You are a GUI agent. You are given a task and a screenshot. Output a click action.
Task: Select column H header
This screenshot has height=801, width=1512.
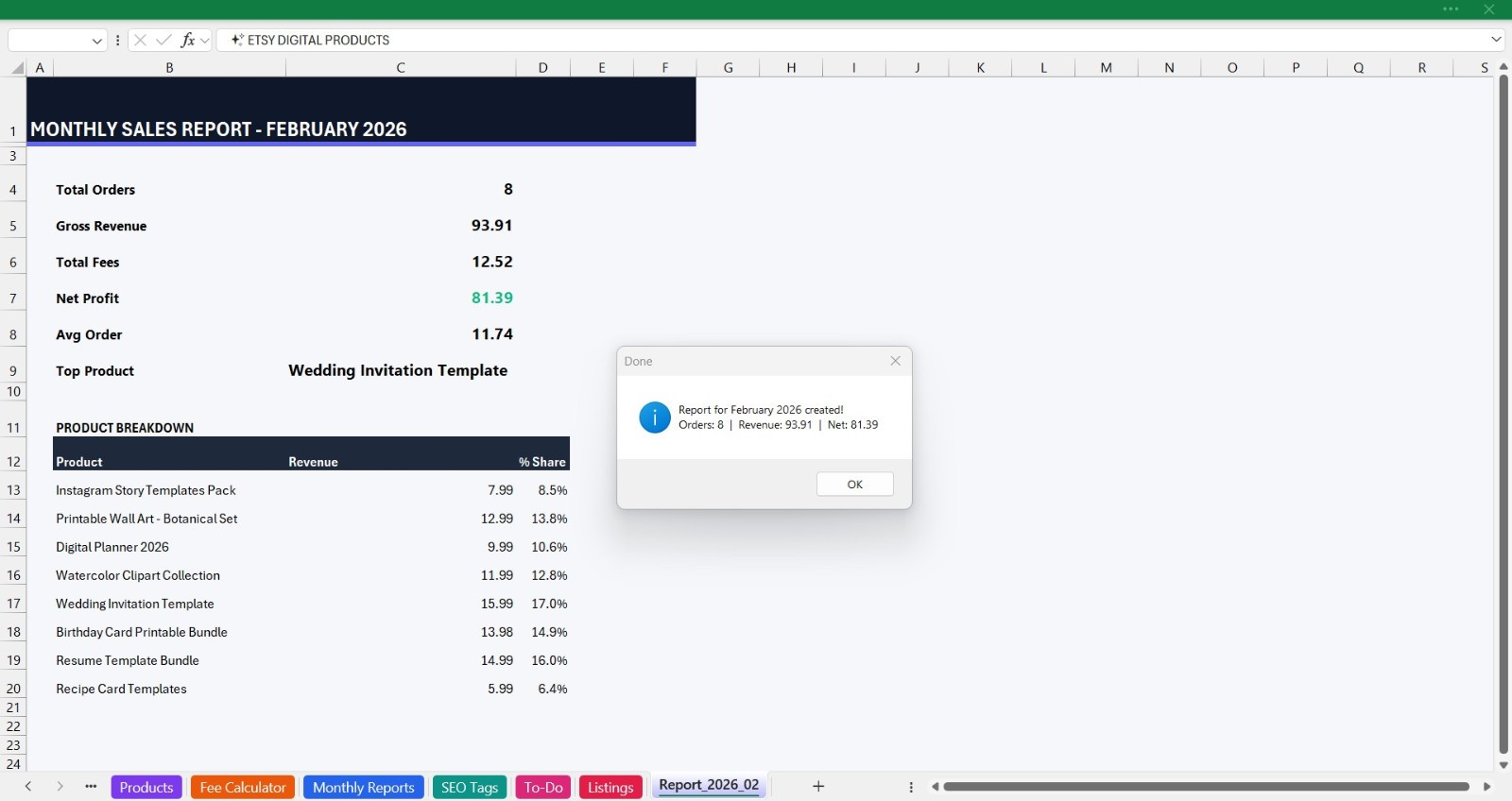coord(791,68)
